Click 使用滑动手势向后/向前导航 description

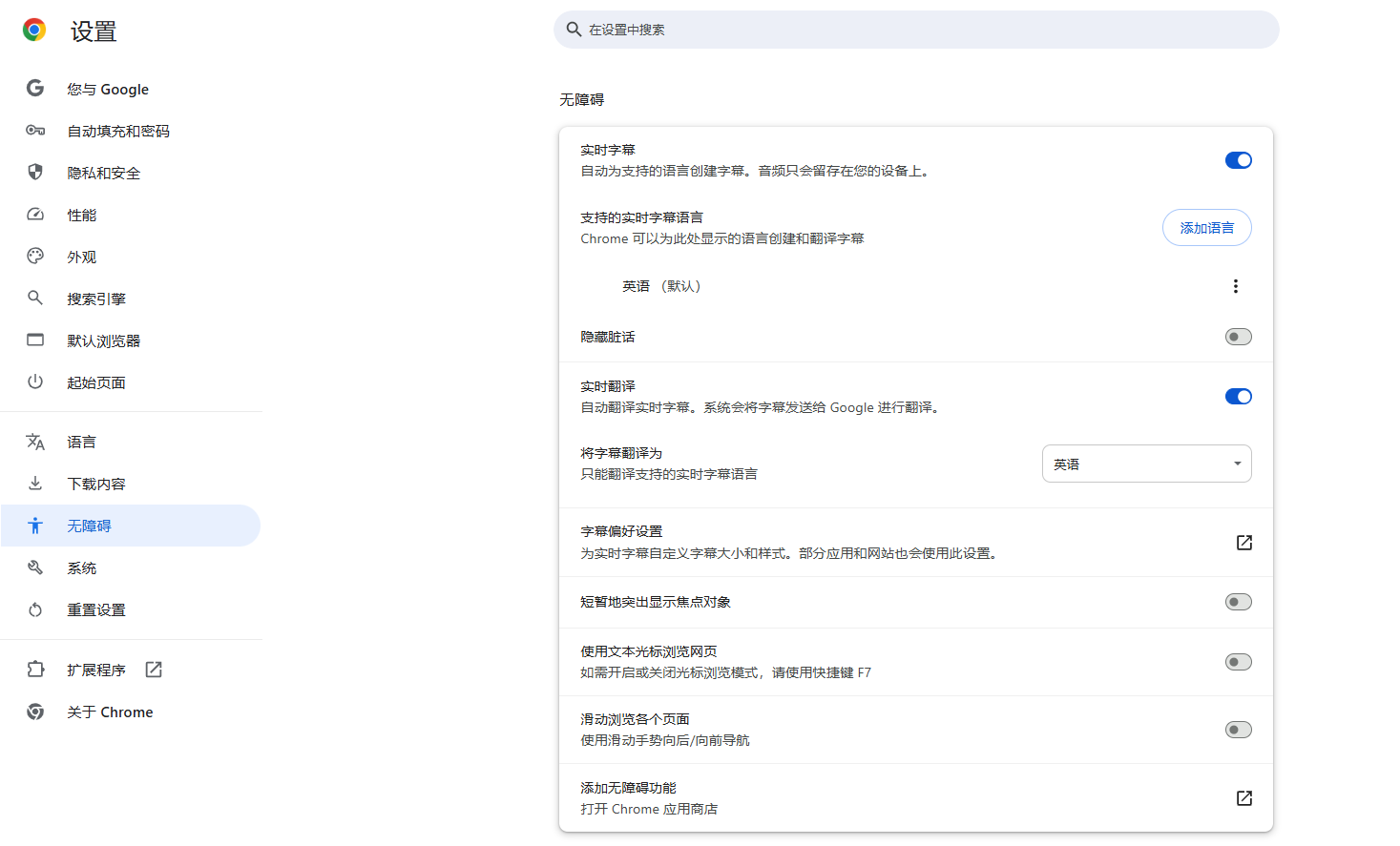(665, 740)
